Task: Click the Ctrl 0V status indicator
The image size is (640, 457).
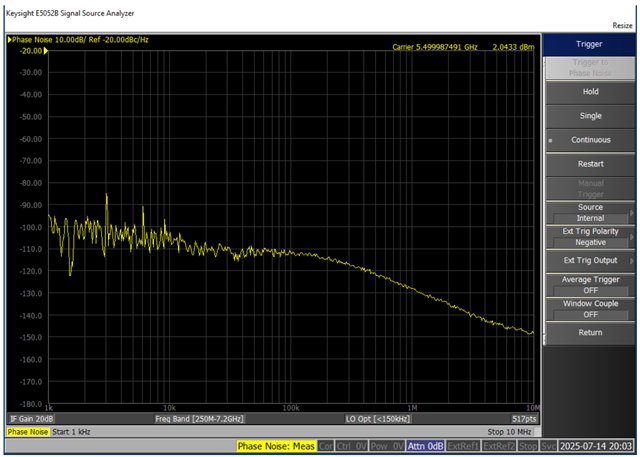Action: [351, 446]
